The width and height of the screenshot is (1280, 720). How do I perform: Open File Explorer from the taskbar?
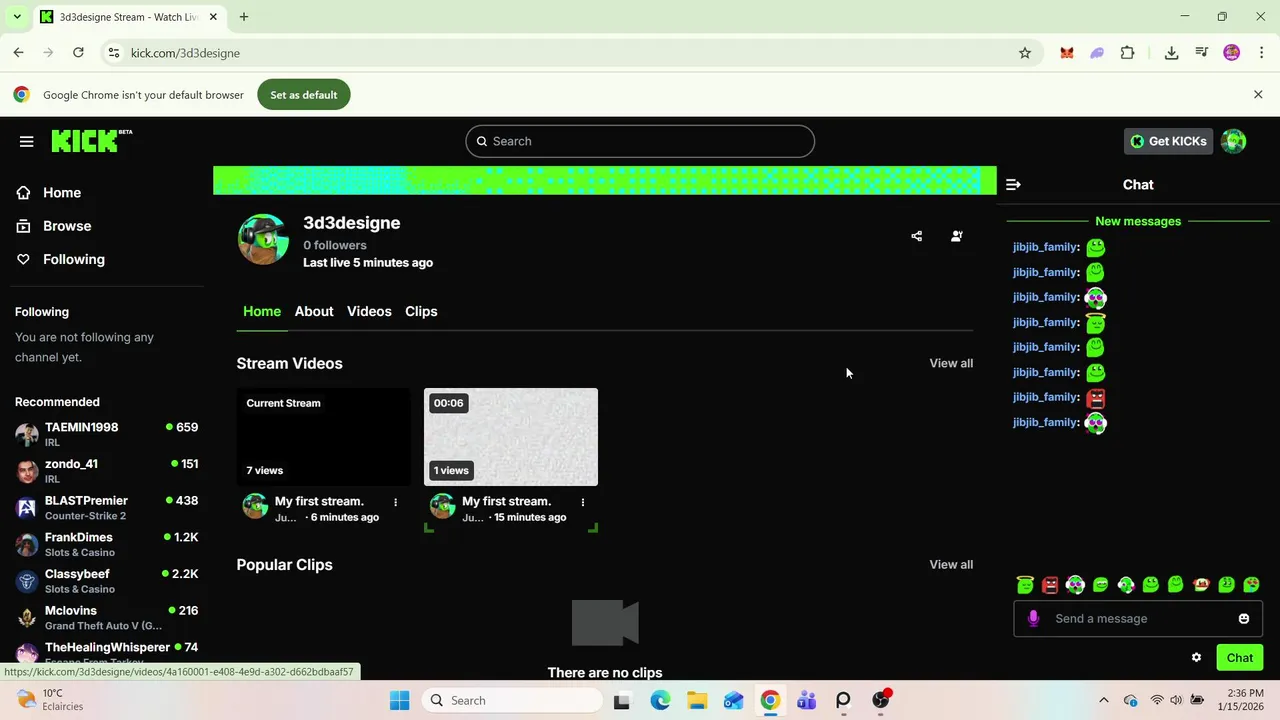tap(697, 700)
